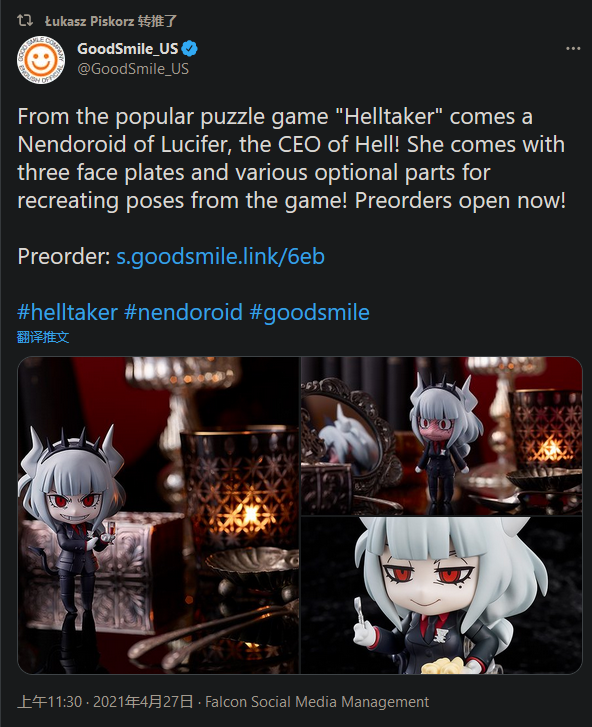Click the 翻译推文 translate tweet button

(x=43, y=337)
